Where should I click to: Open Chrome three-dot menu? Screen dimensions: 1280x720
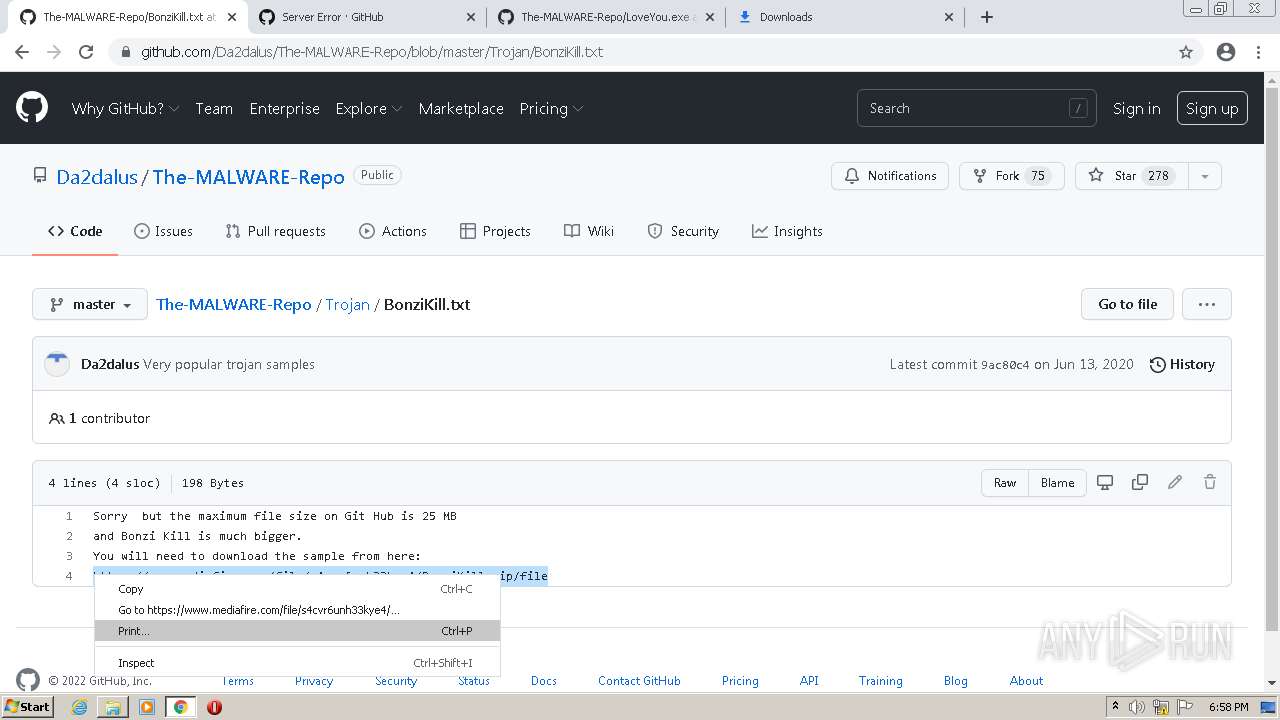[1258, 52]
